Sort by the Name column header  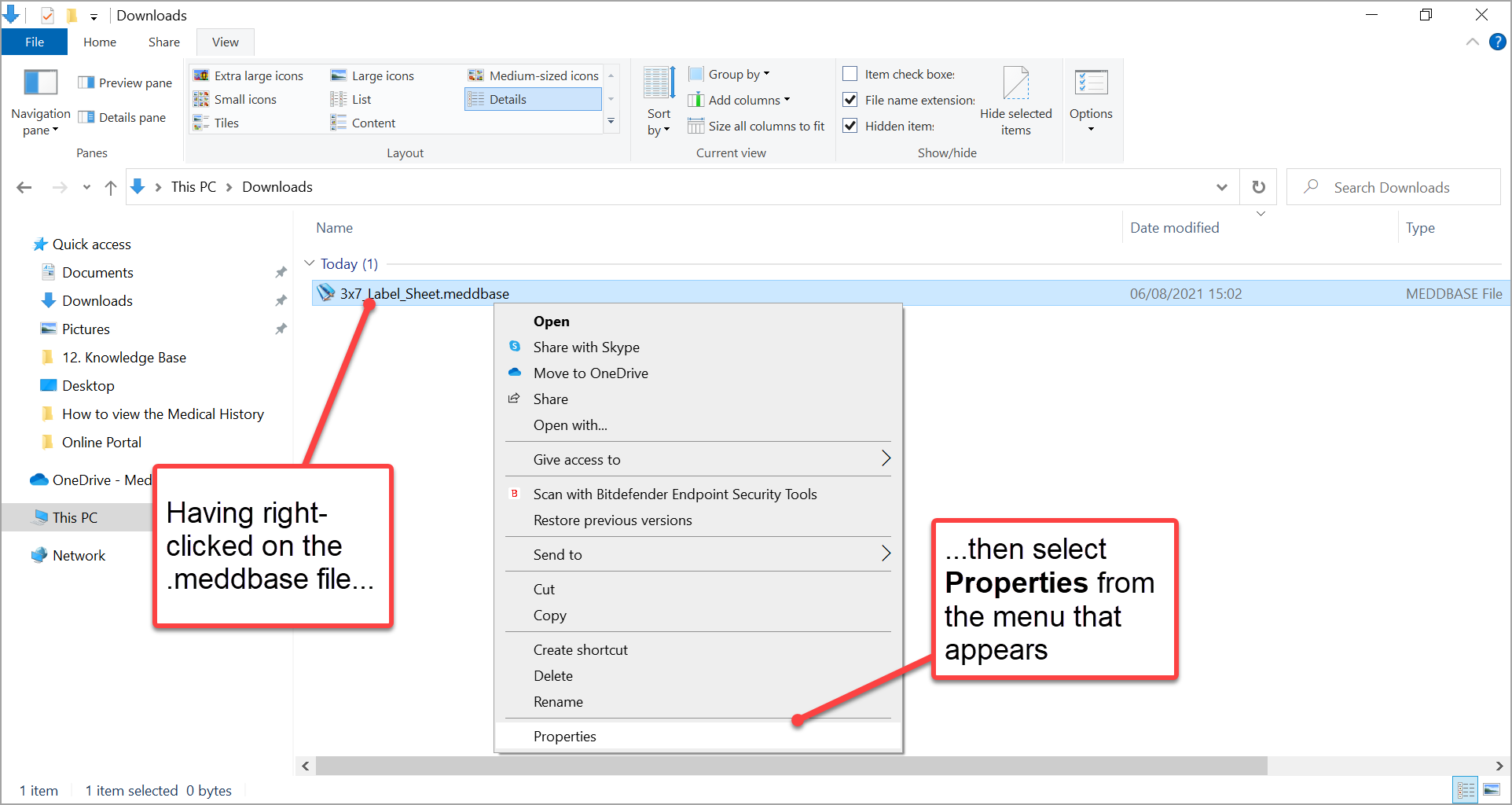point(335,228)
